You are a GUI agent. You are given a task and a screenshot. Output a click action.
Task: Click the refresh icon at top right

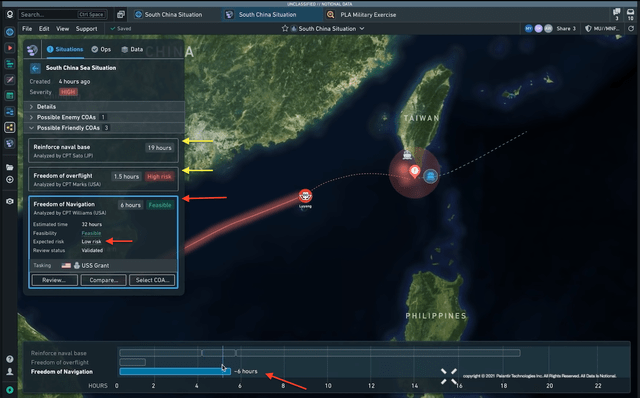click(631, 29)
